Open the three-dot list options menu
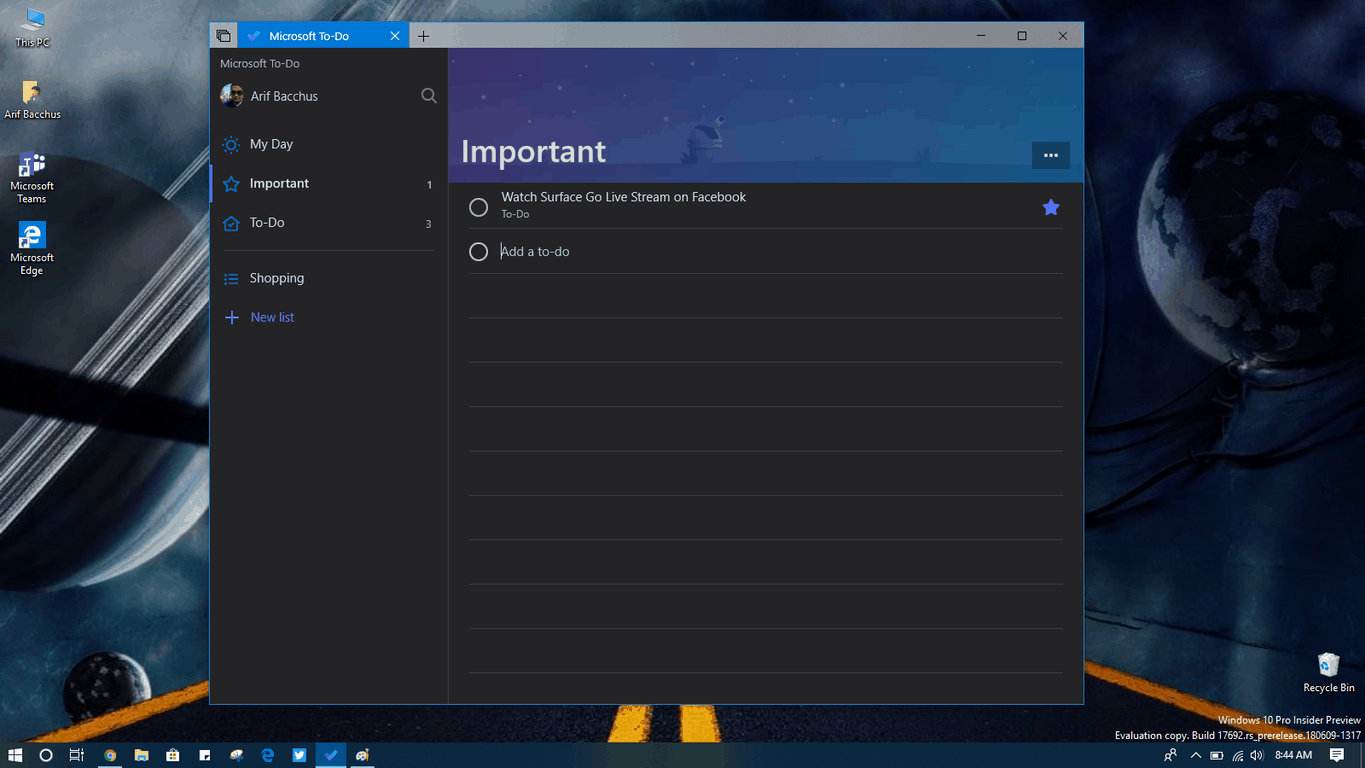The image size is (1365, 768). click(1050, 155)
